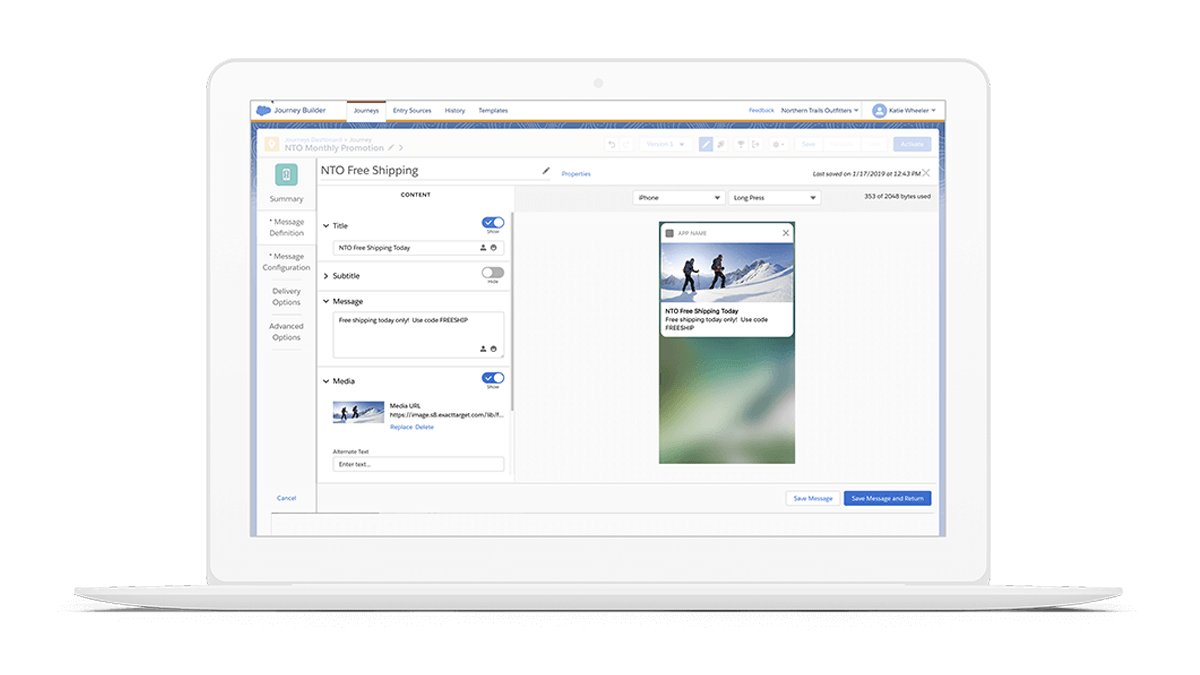This screenshot has height=675, width=1200.
Task: Click the Journeys Dashboard breadcrumb
Action: tap(314, 139)
